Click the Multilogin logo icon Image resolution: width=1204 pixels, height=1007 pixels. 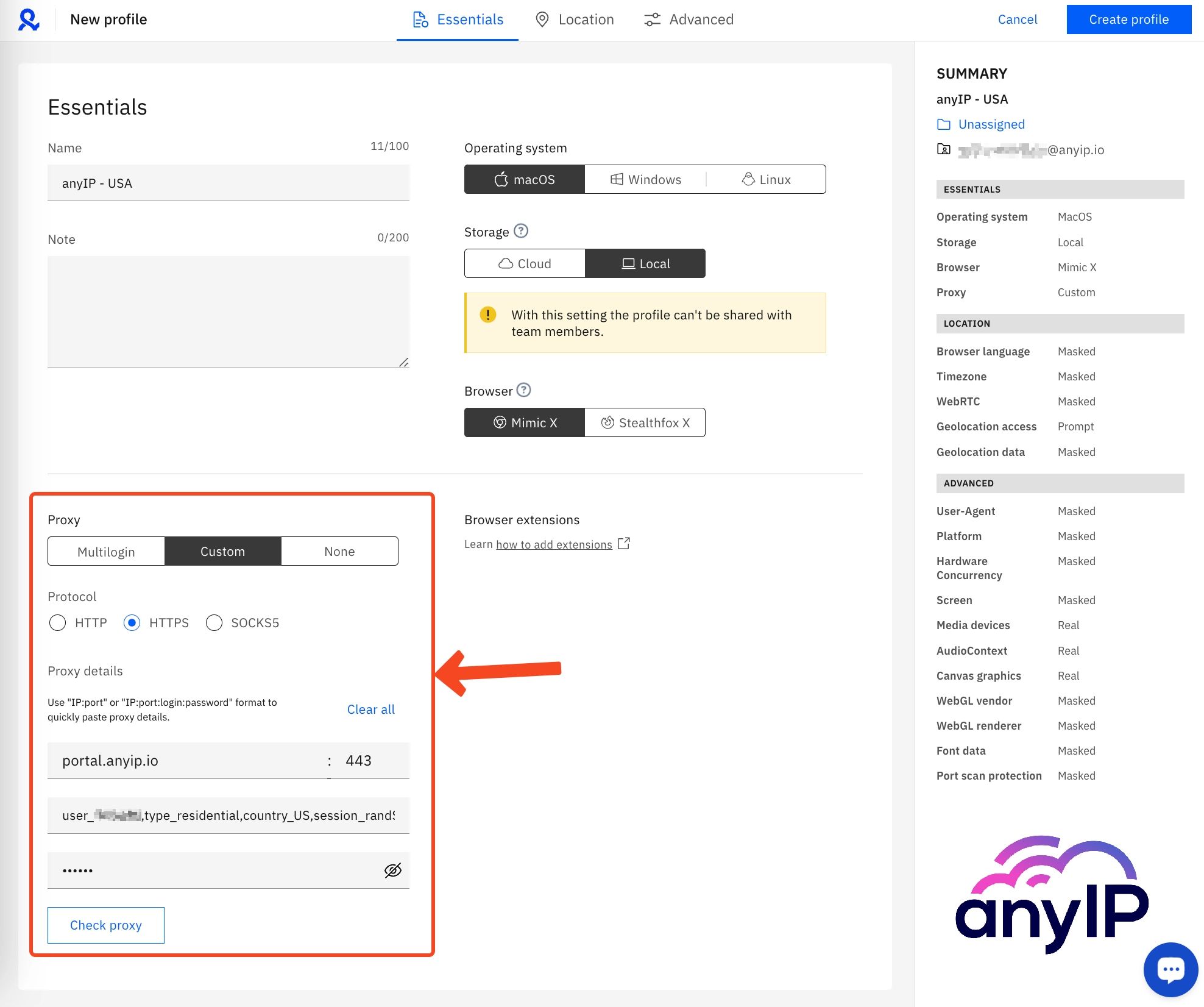(x=29, y=20)
